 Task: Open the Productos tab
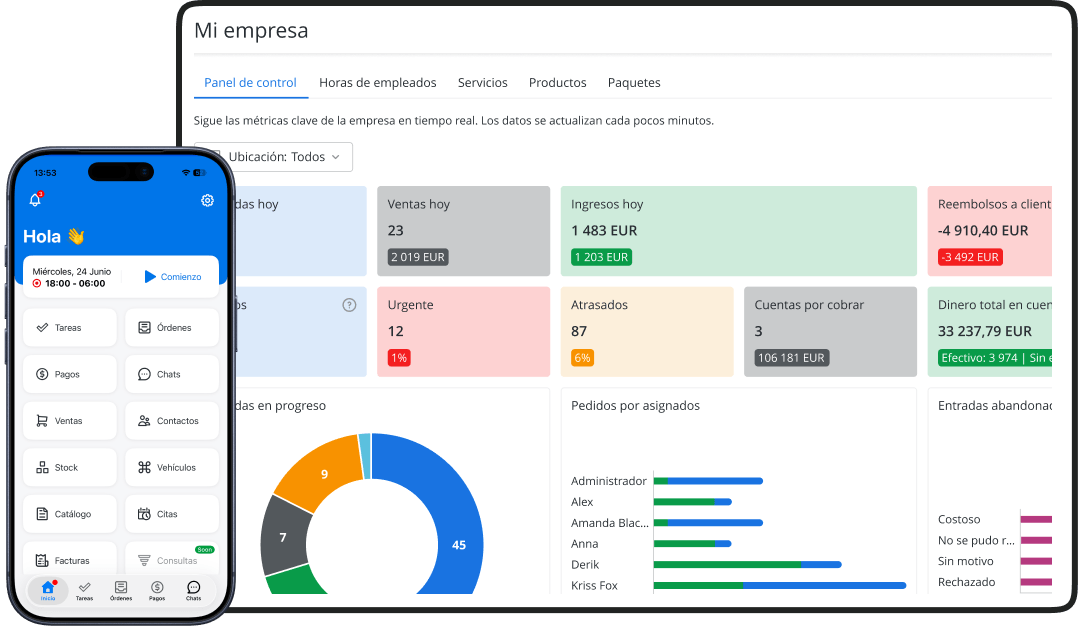click(x=558, y=83)
